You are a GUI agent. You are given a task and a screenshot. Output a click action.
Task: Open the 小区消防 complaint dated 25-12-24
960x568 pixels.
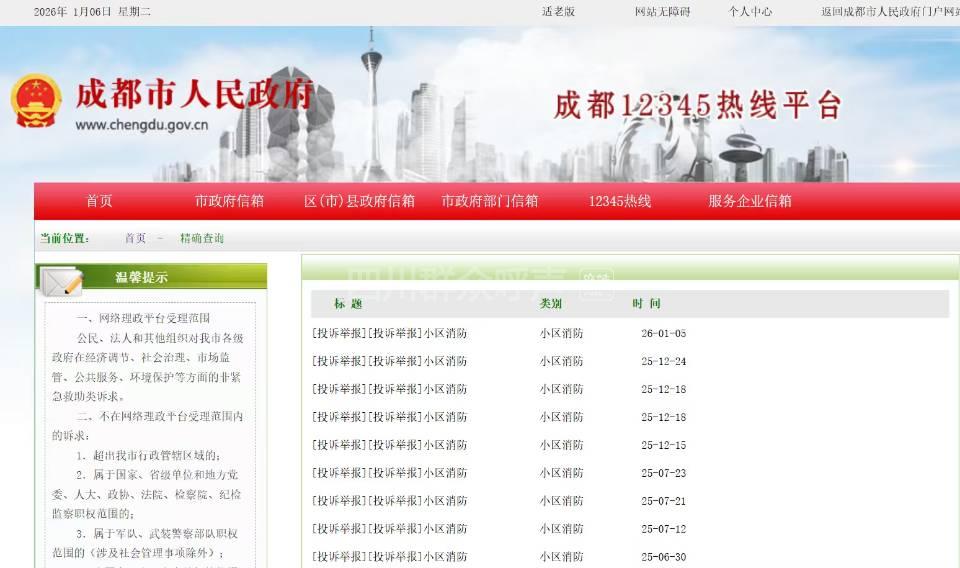(389, 362)
